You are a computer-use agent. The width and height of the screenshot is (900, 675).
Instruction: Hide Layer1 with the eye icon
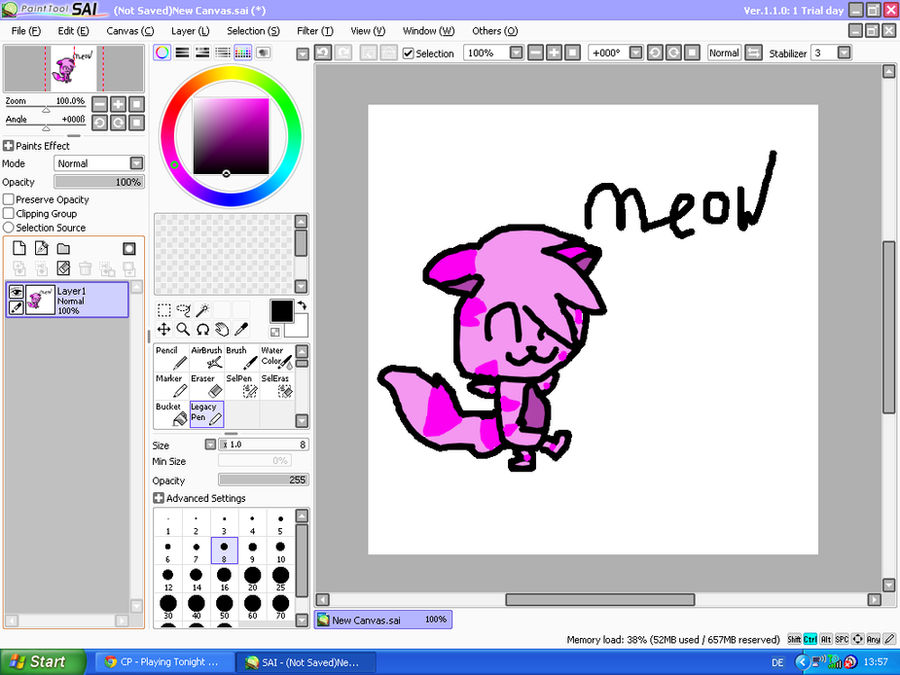pos(16,292)
